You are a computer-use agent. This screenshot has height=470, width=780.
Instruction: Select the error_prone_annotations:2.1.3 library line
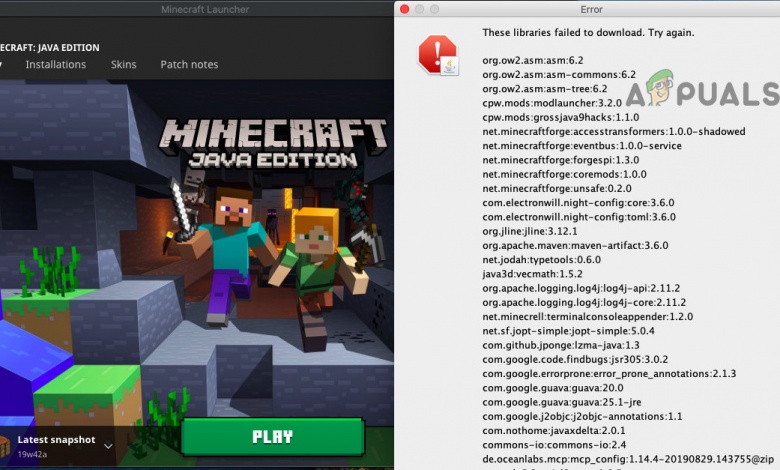[609, 374]
